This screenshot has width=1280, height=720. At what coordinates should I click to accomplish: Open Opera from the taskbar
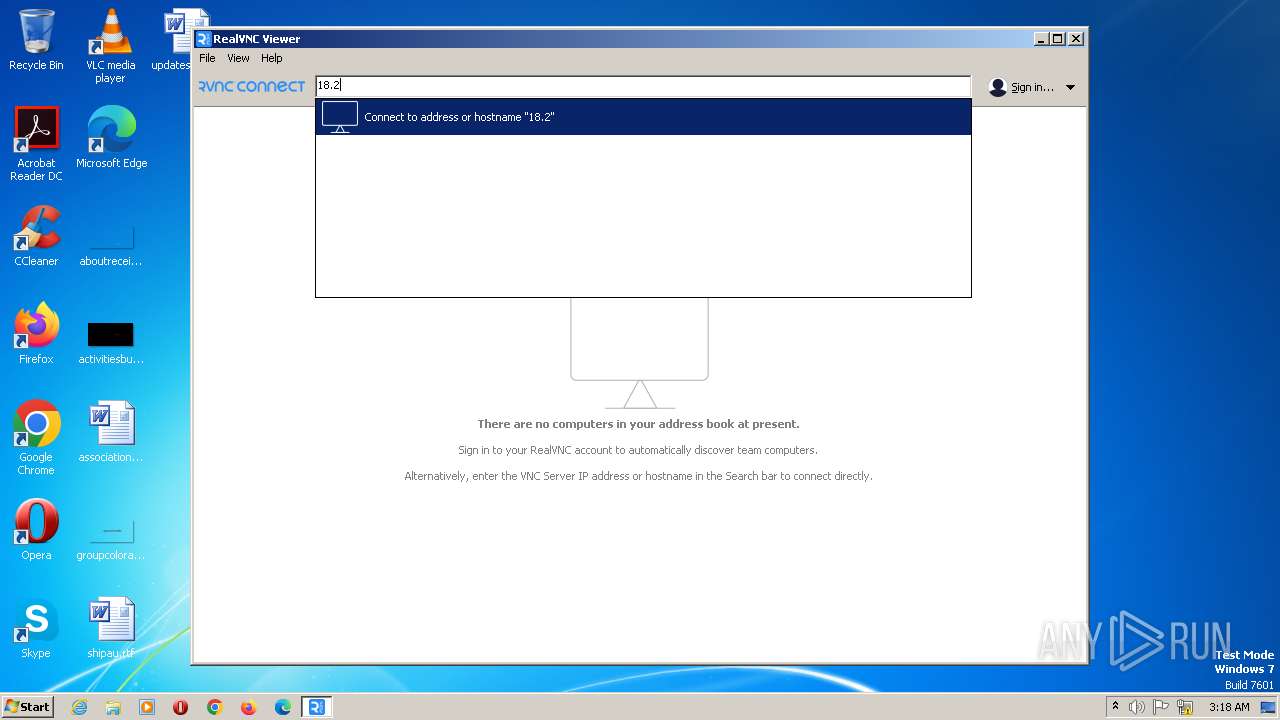pyautogui.click(x=181, y=707)
